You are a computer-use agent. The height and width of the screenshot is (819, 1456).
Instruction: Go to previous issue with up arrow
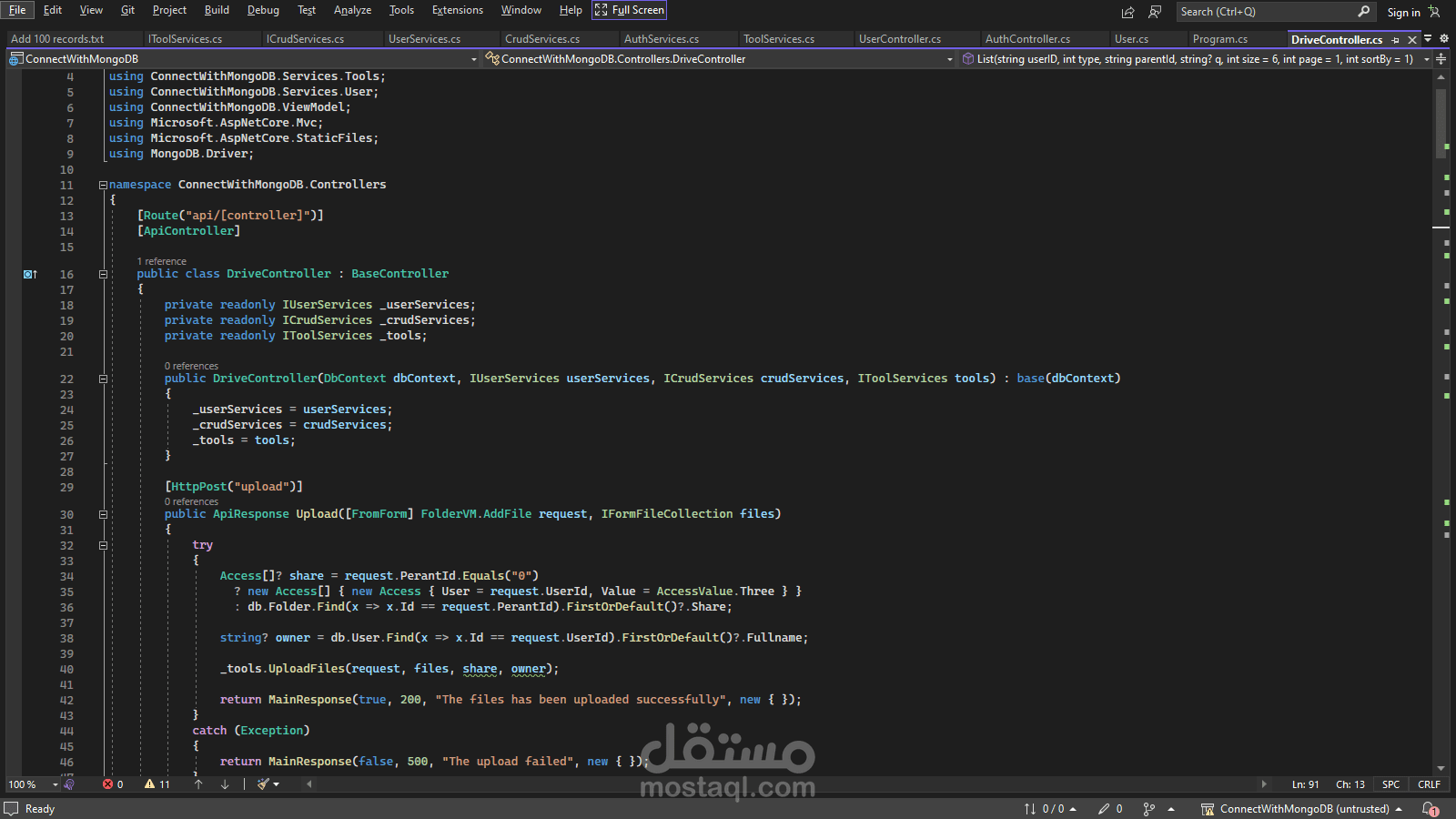pos(198,784)
